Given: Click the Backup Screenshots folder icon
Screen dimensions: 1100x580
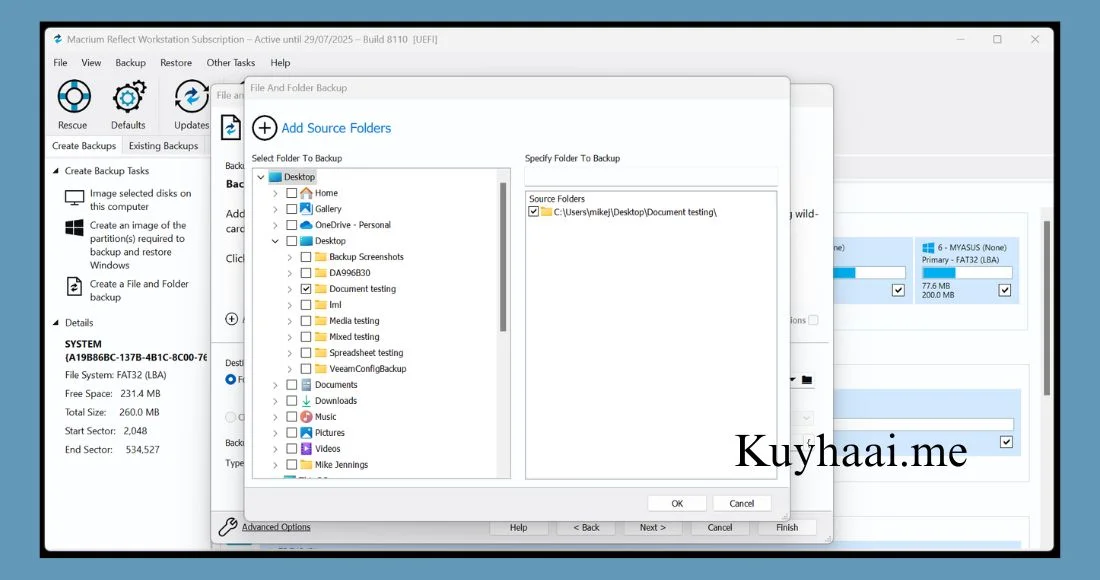Looking at the screenshot, I should [321, 257].
